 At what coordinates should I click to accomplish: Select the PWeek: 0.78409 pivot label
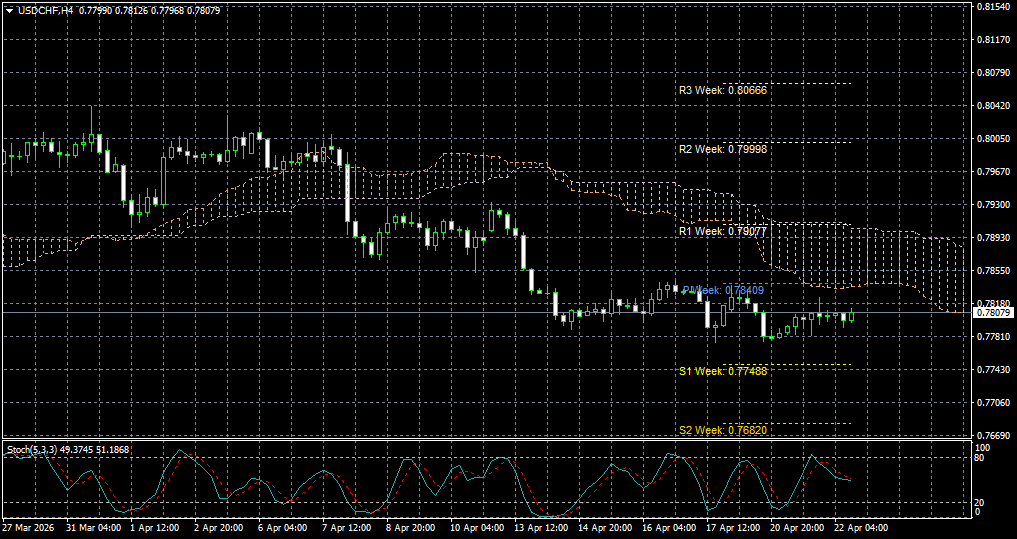pos(723,290)
